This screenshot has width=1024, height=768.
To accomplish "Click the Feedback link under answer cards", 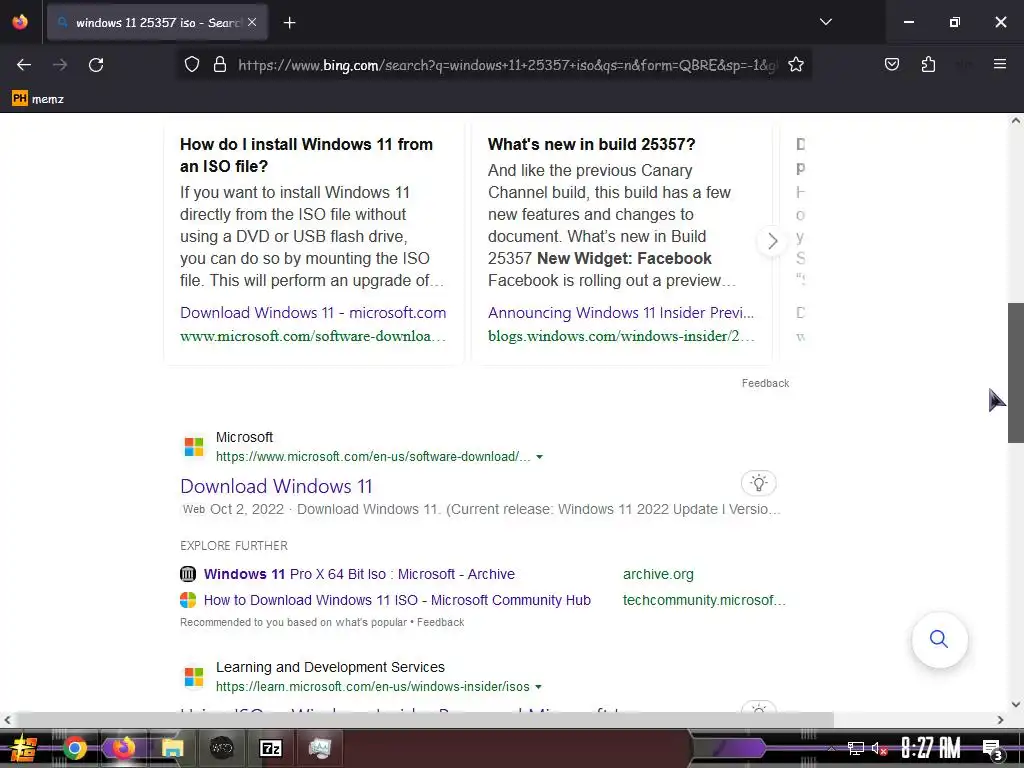I will (765, 383).
